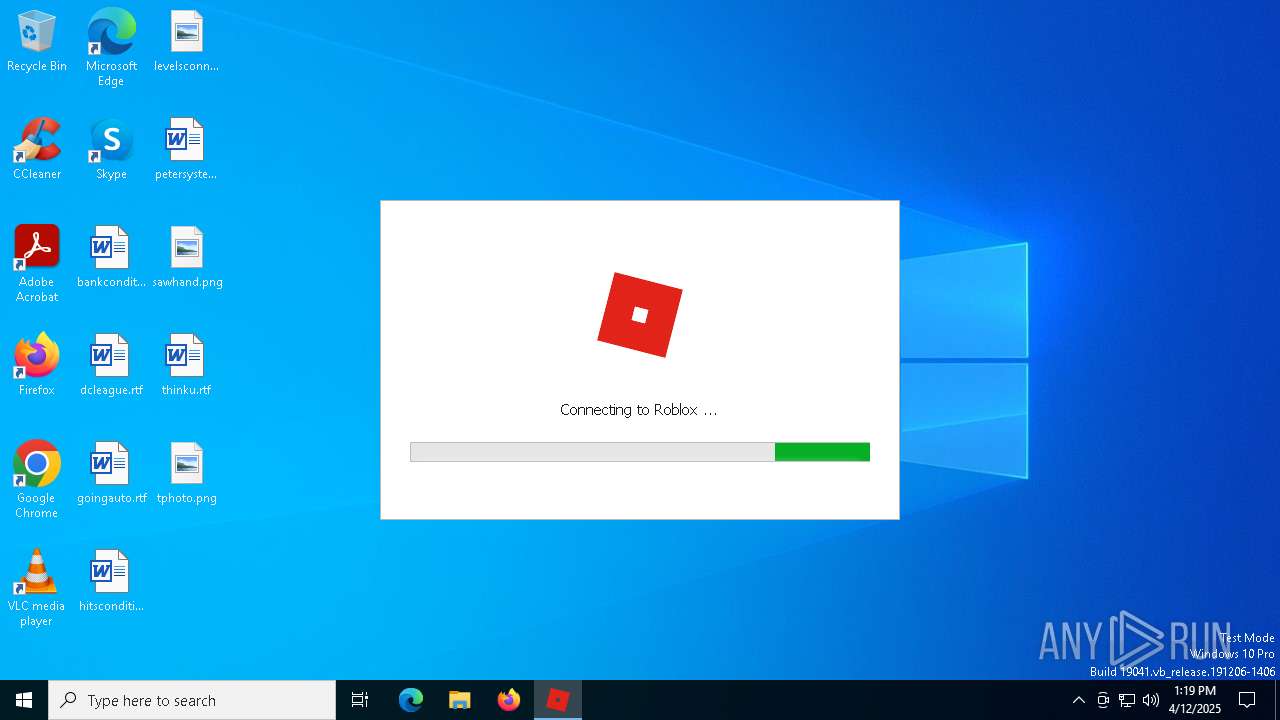Select the tphoto.png image file
Image resolution: width=1280 pixels, height=720 pixels.
tap(186, 474)
